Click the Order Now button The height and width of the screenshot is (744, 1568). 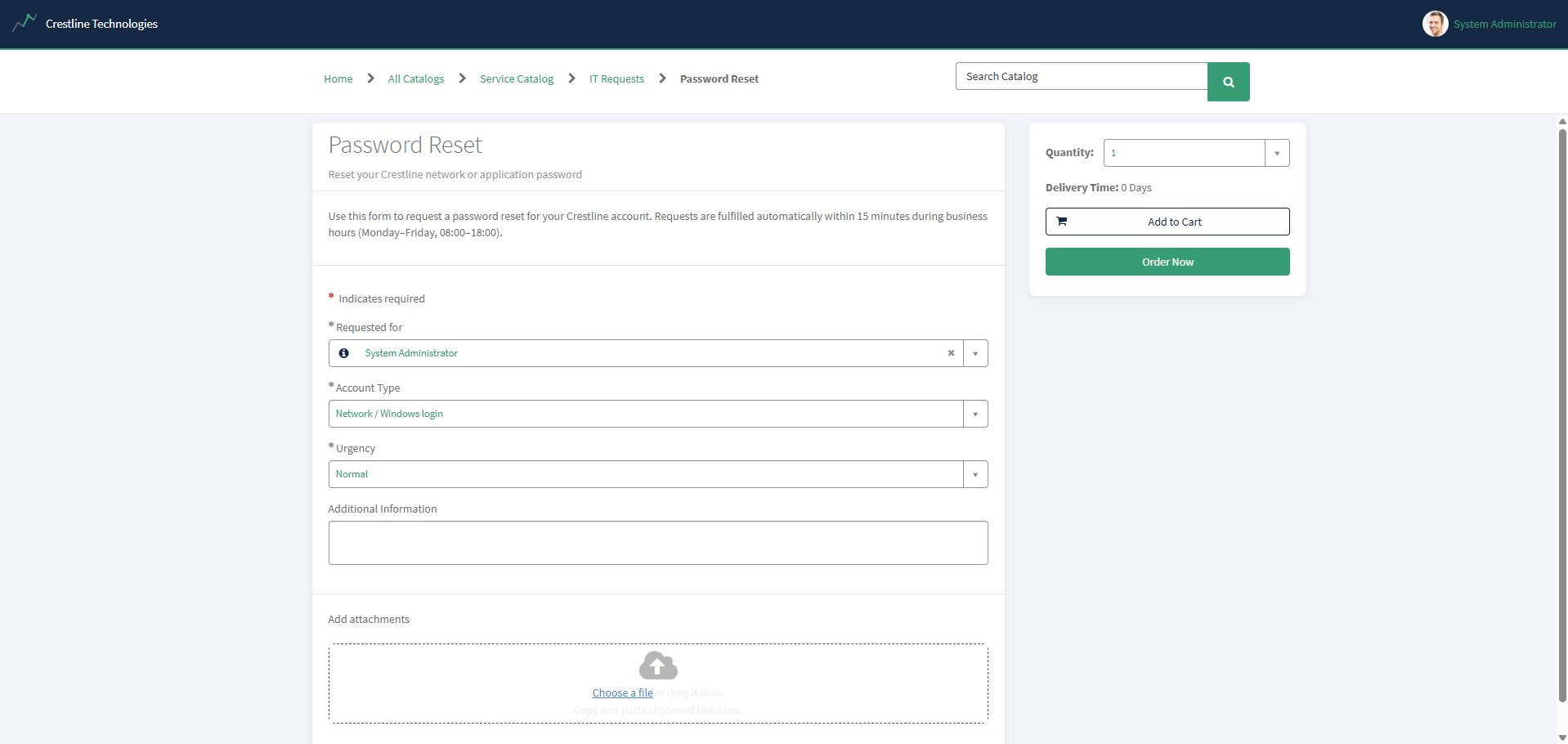1167,262
